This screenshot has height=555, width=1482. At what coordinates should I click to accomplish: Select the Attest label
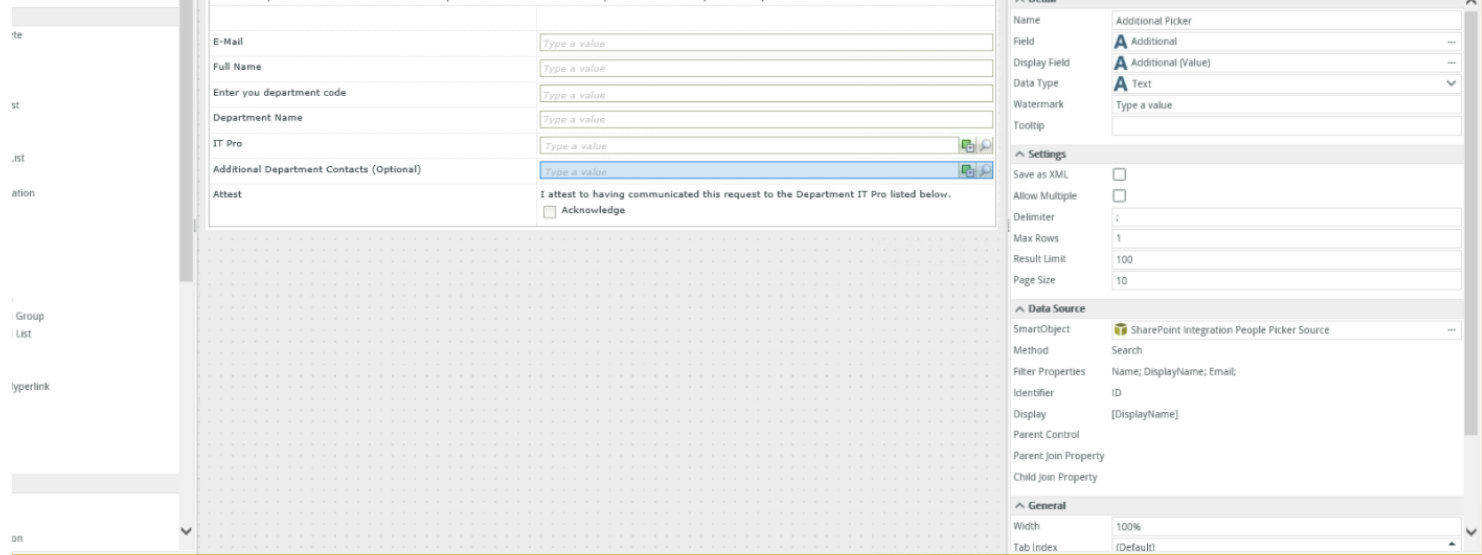pyautogui.click(x=228, y=195)
